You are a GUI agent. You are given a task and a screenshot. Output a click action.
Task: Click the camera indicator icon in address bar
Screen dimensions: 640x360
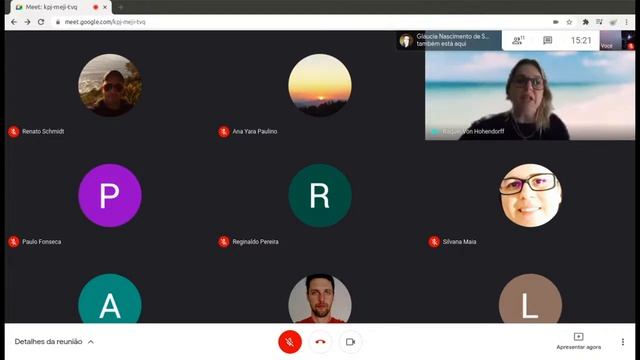556,22
